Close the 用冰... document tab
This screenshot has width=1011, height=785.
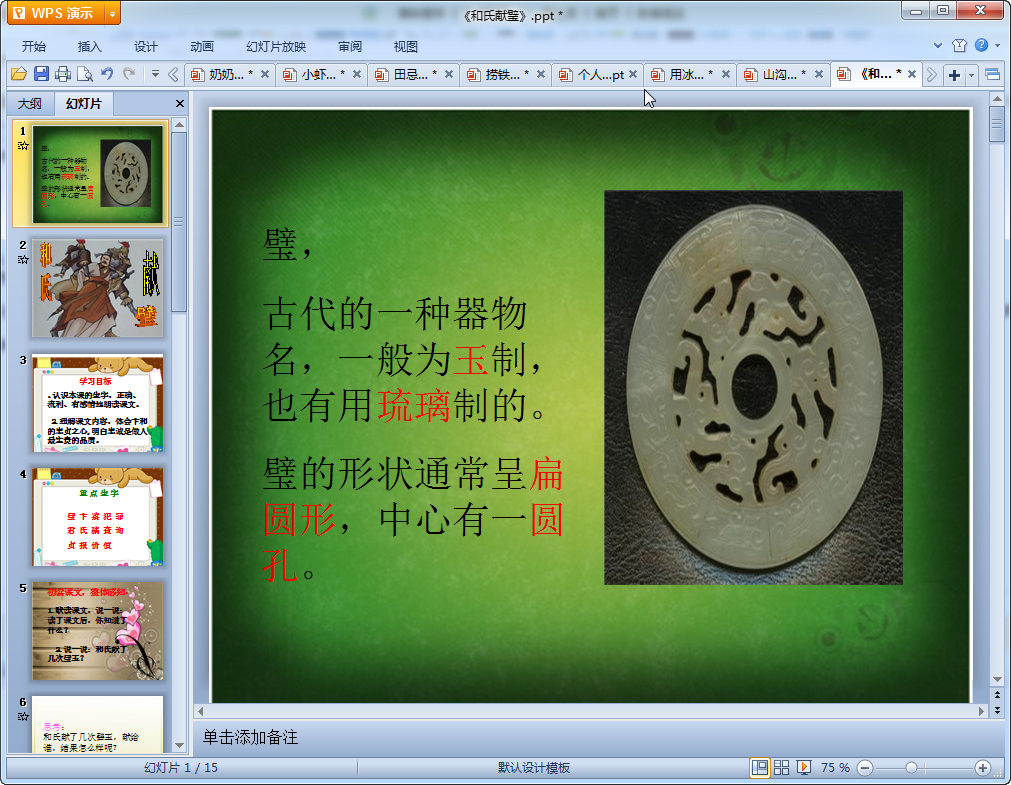[x=725, y=75]
